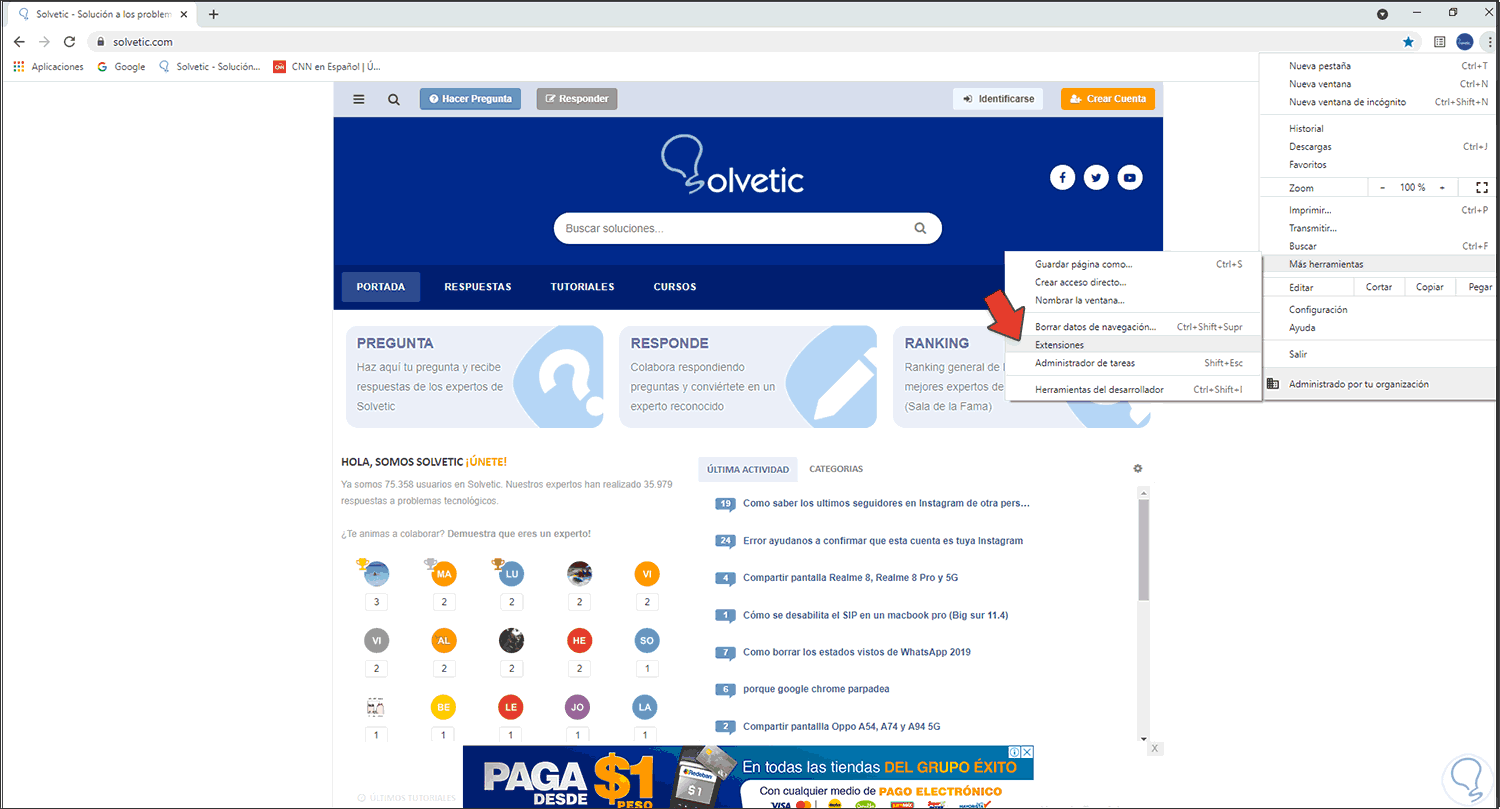Click the browser back arrow

19,42
